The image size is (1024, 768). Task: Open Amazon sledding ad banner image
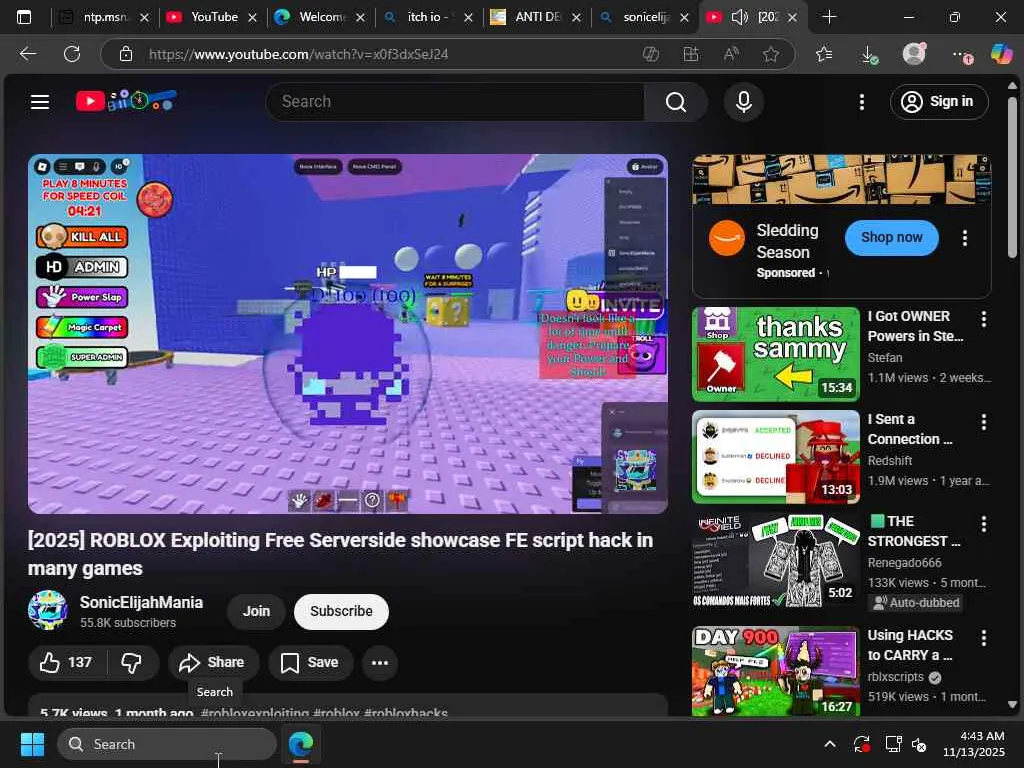click(x=842, y=180)
